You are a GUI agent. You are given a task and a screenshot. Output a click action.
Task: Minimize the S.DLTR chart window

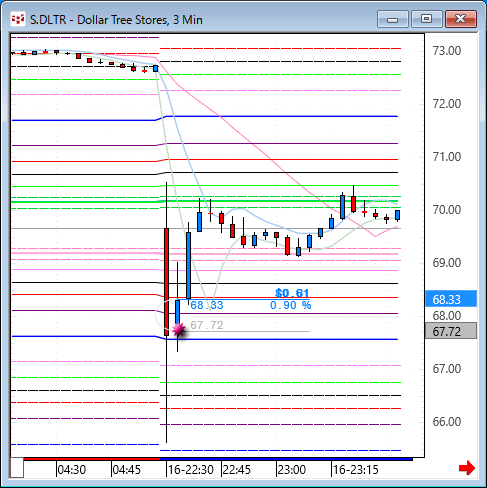click(x=393, y=19)
